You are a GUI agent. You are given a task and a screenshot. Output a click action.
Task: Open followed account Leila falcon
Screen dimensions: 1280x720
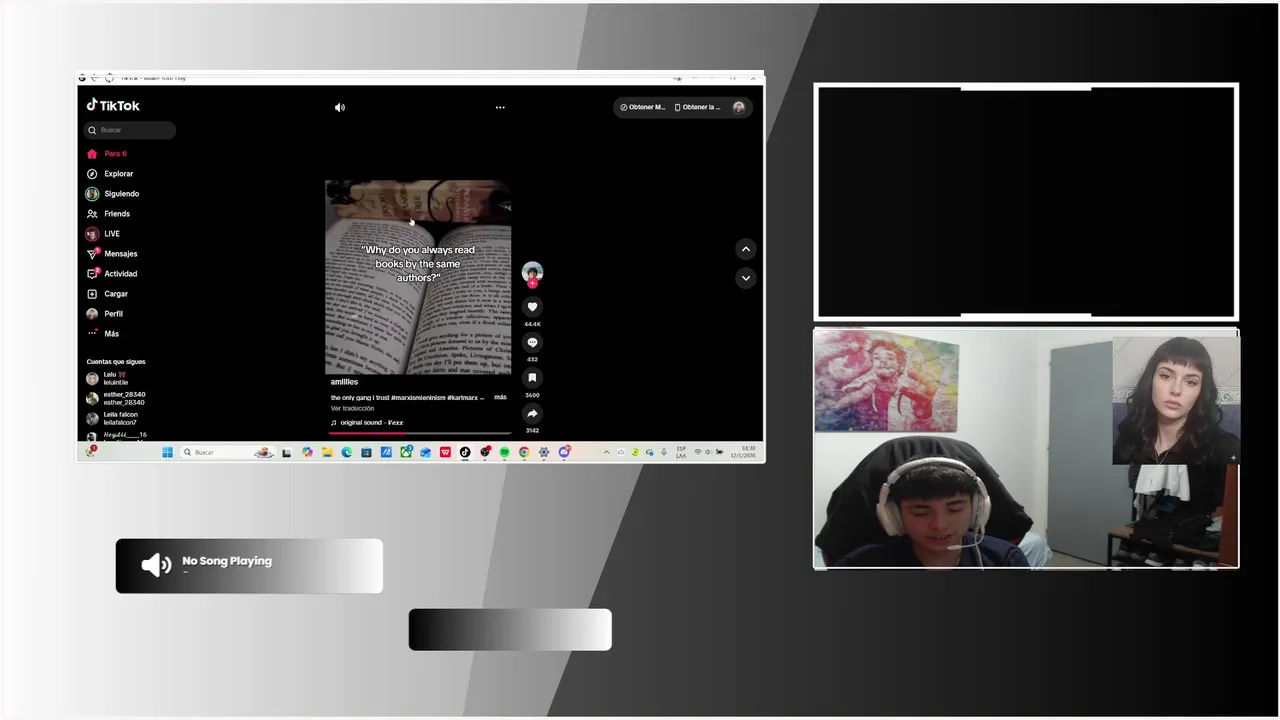(113, 418)
